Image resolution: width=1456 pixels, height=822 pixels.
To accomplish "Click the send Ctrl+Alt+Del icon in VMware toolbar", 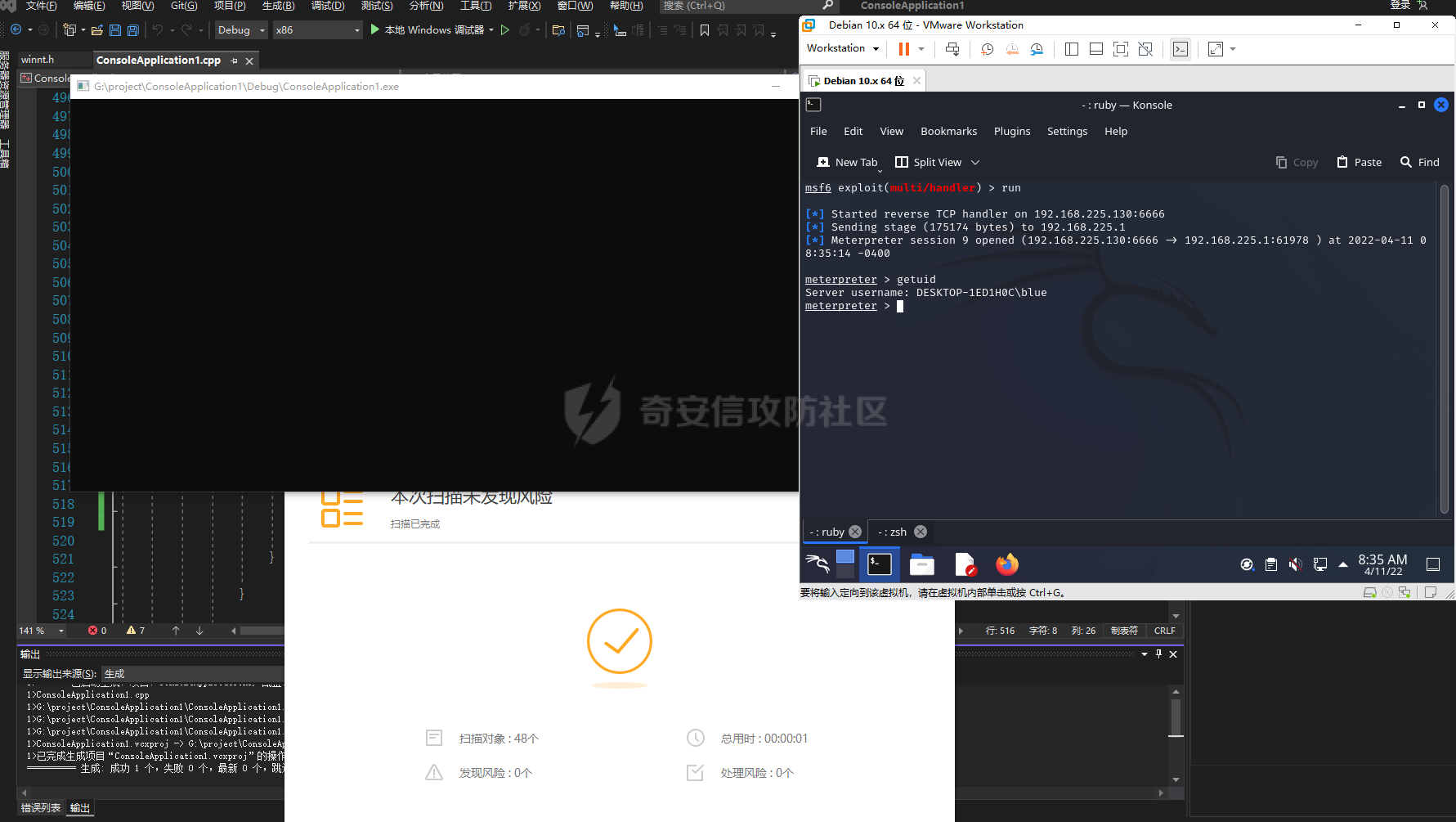I will [952, 49].
